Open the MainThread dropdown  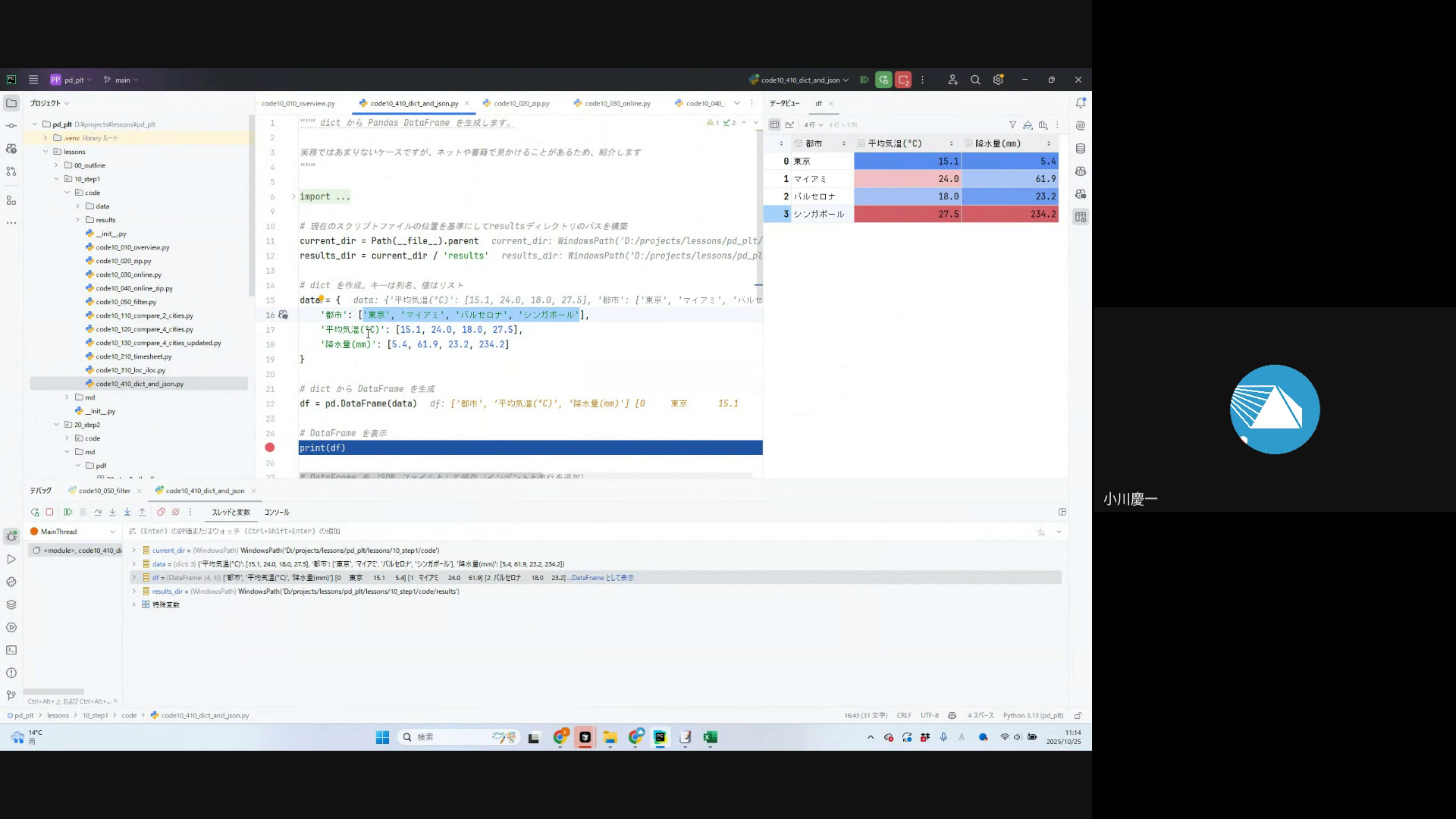point(112,532)
